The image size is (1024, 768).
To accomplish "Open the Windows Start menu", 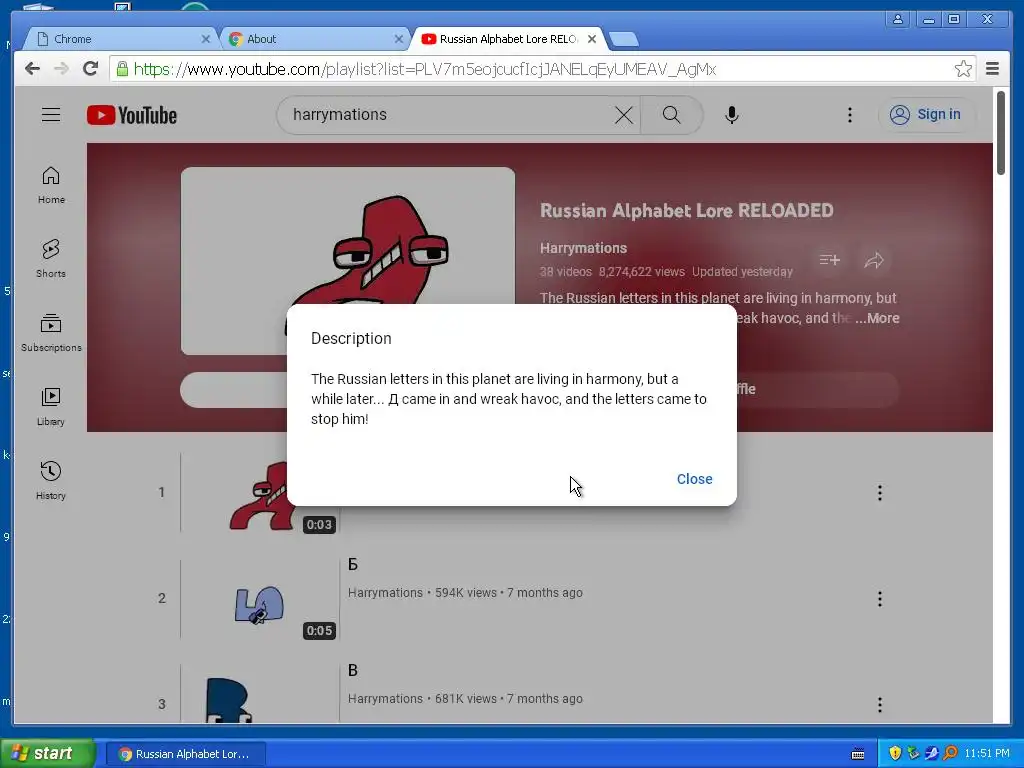I will tap(47, 754).
